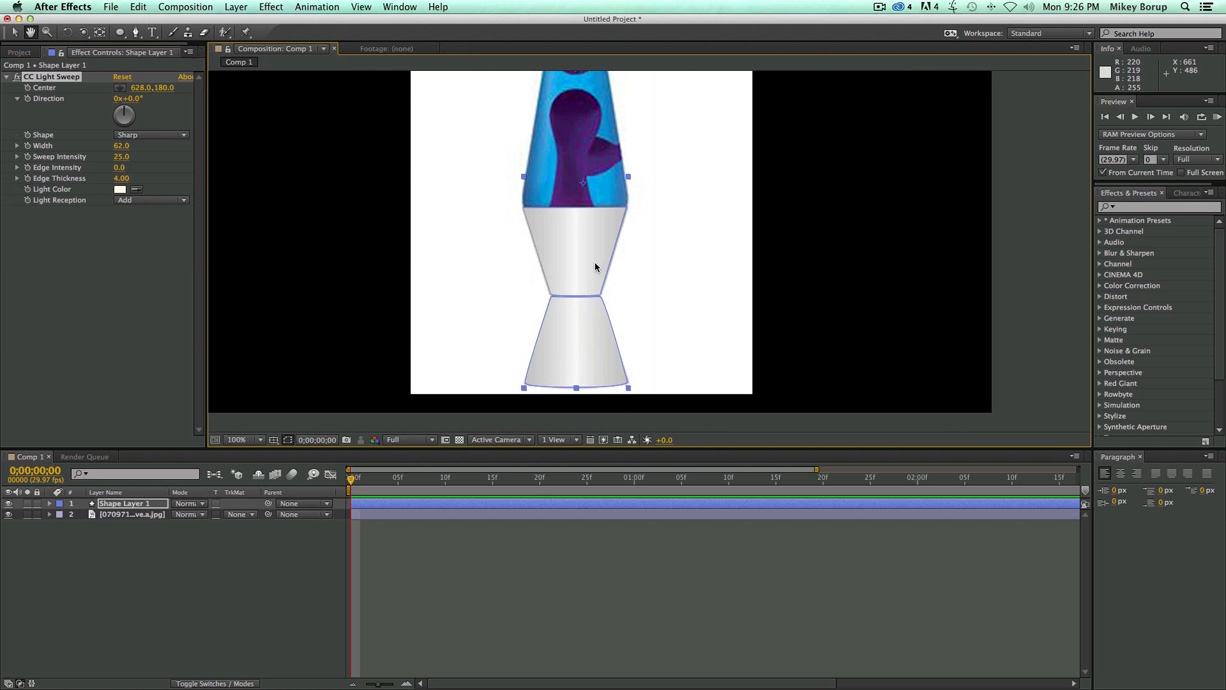This screenshot has width=1226, height=690.
Task: Select the Pen tool
Action: [x=136, y=31]
